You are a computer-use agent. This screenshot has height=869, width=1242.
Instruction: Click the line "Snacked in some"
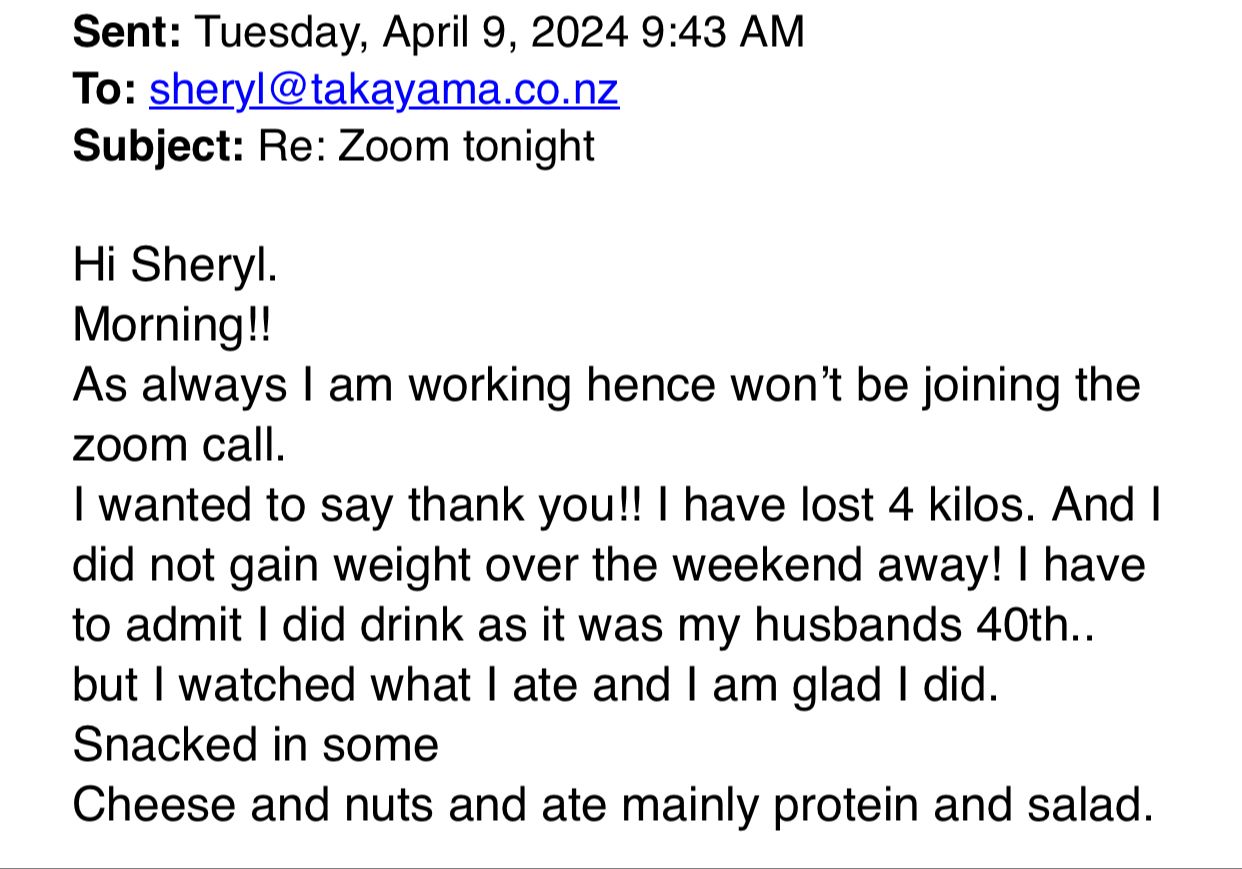click(x=255, y=745)
